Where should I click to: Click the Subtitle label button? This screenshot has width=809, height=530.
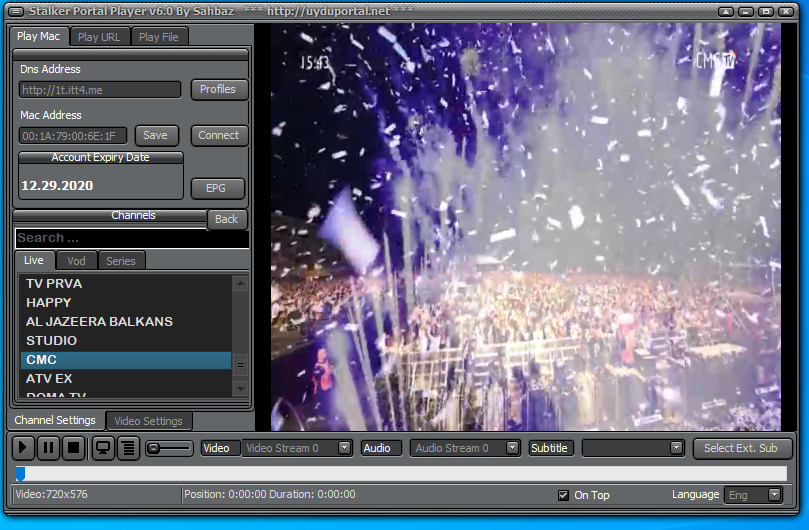[x=553, y=448]
